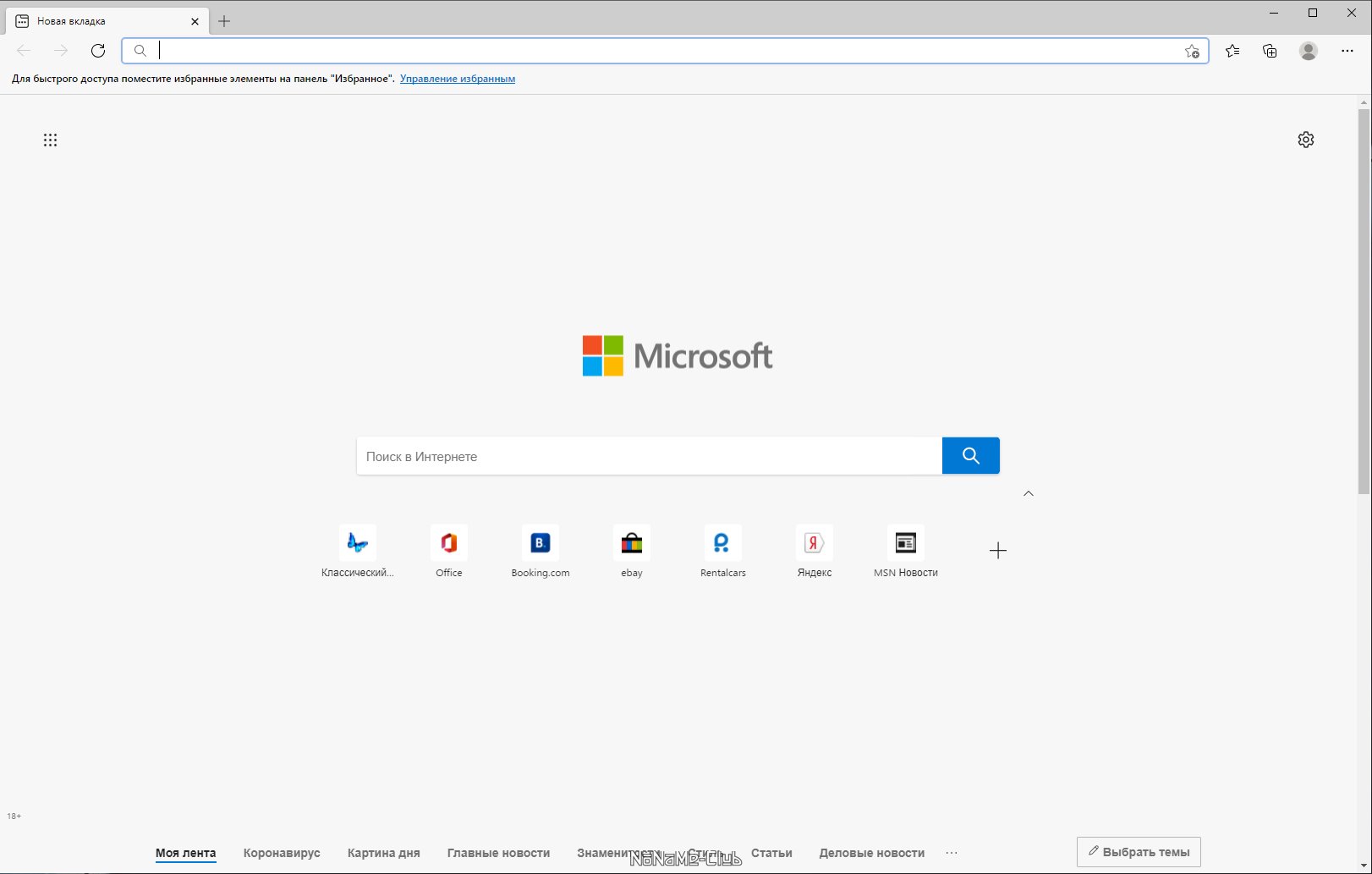Switch to the Деловые новости tab
The height and width of the screenshot is (874, 1372).
tap(871, 853)
